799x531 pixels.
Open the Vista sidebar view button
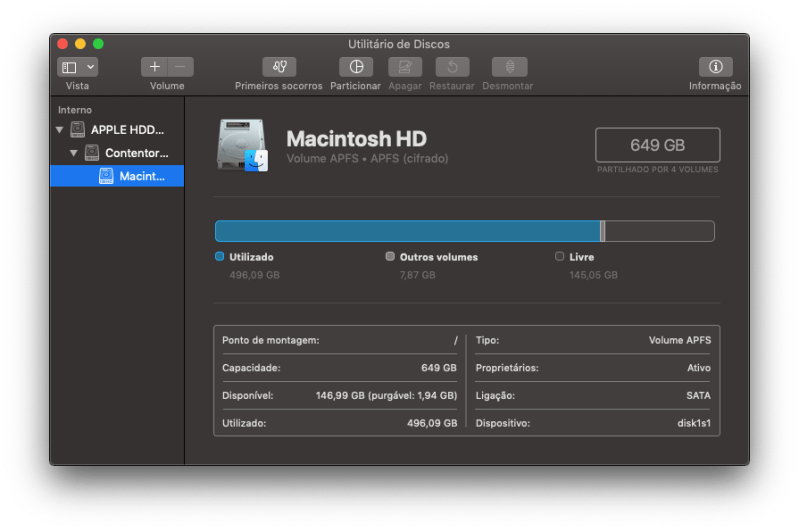pyautogui.click(x=70, y=67)
